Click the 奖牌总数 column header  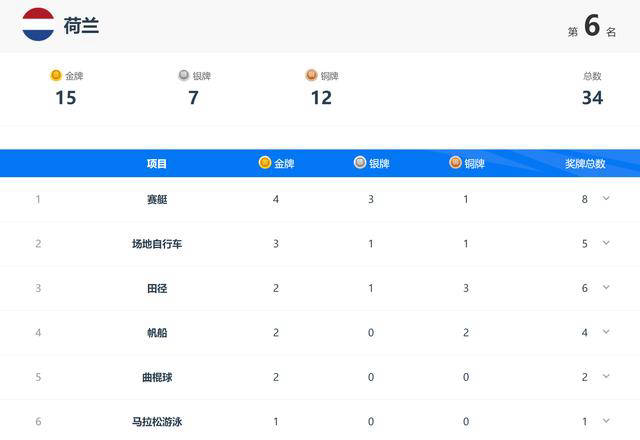[585, 164]
